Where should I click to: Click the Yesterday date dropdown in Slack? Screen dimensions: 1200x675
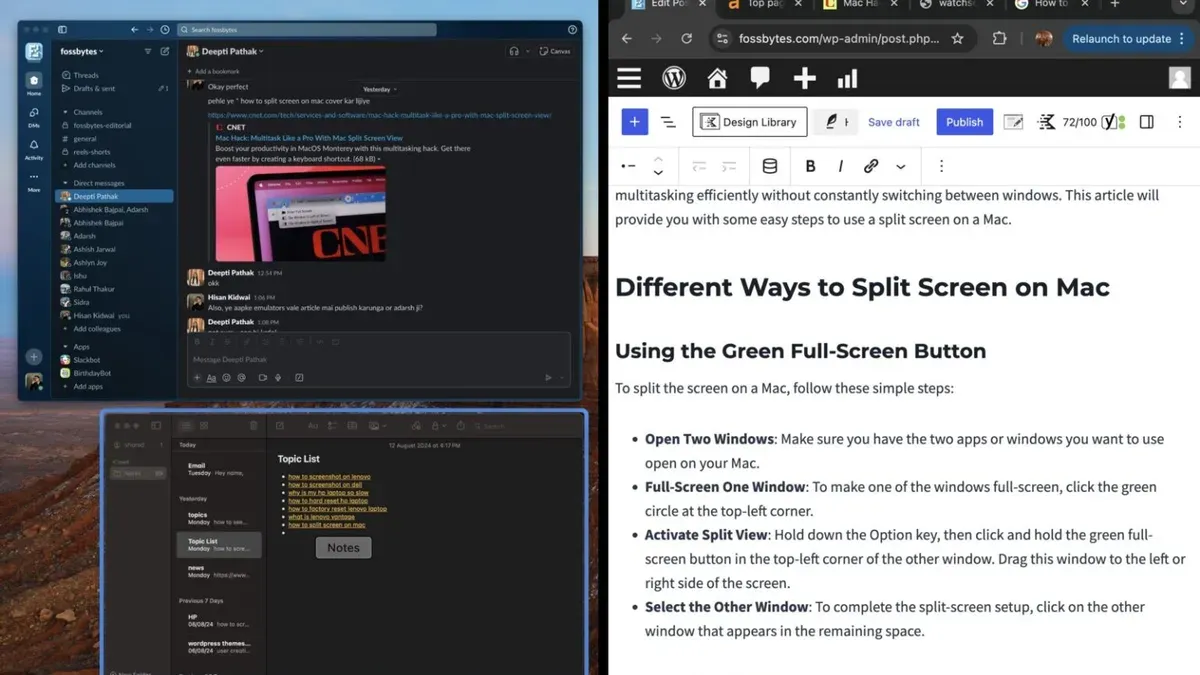click(x=379, y=89)
